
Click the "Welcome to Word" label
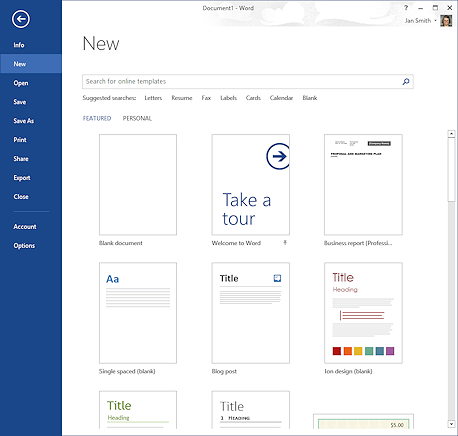coord(236,243)
